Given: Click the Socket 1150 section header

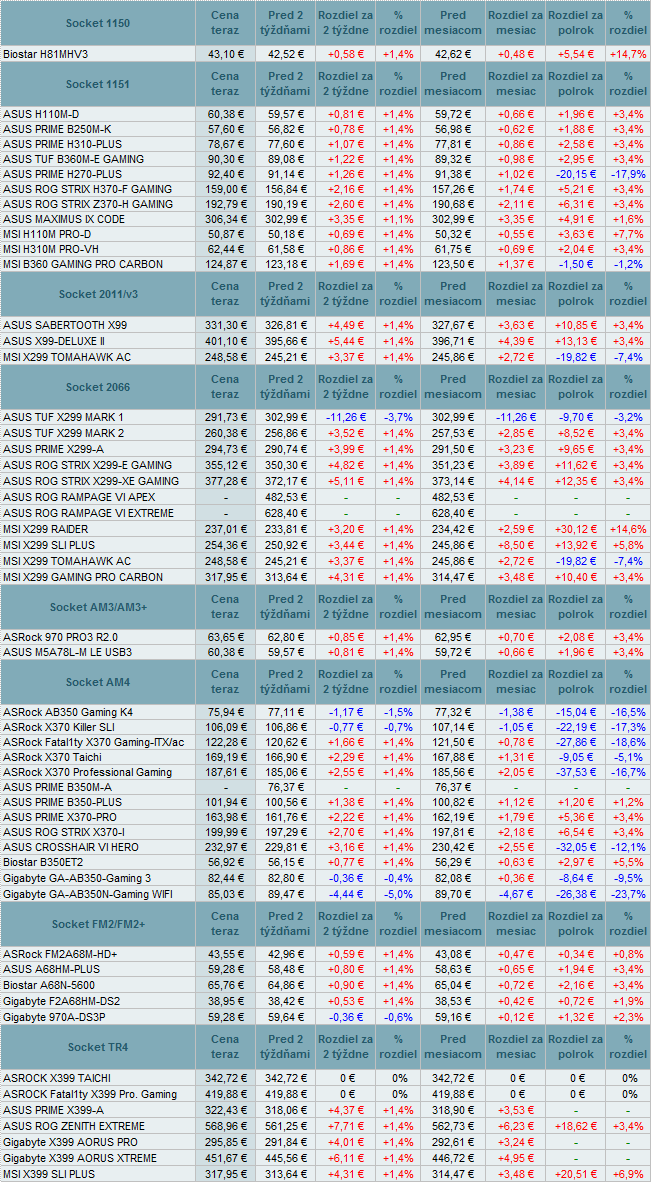Looking at the screenshot, I should pyautogui.click(x=98, y=23).
